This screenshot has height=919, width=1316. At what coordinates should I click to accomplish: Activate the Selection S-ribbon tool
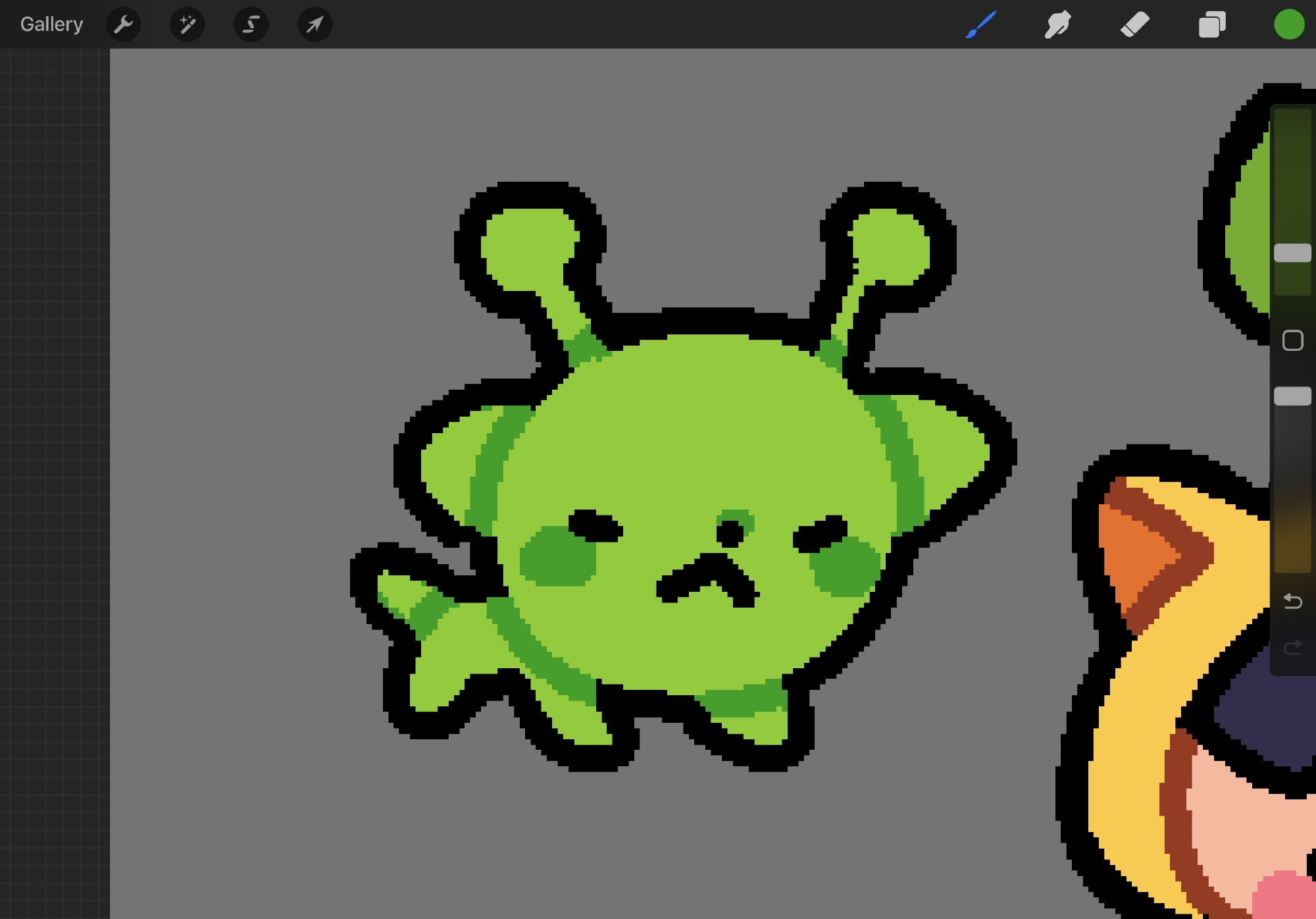(251, 25)
